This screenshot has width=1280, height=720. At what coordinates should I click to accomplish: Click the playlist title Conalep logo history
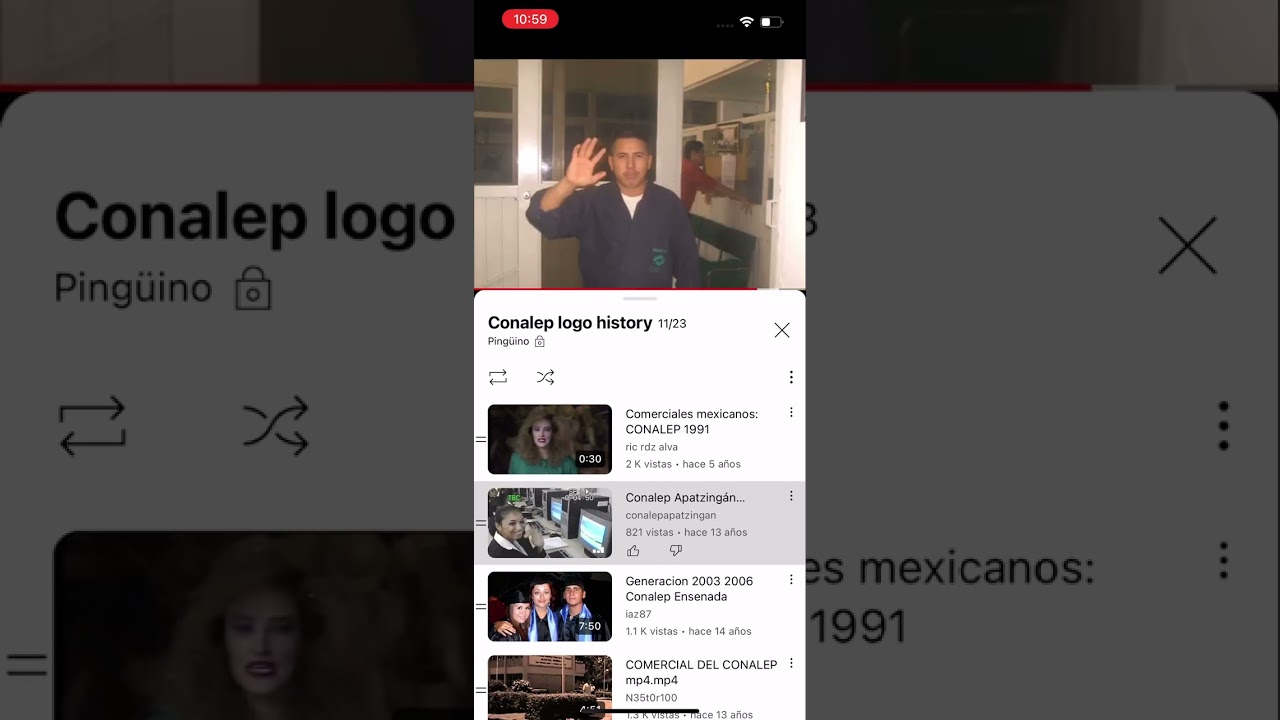(570, 323)
